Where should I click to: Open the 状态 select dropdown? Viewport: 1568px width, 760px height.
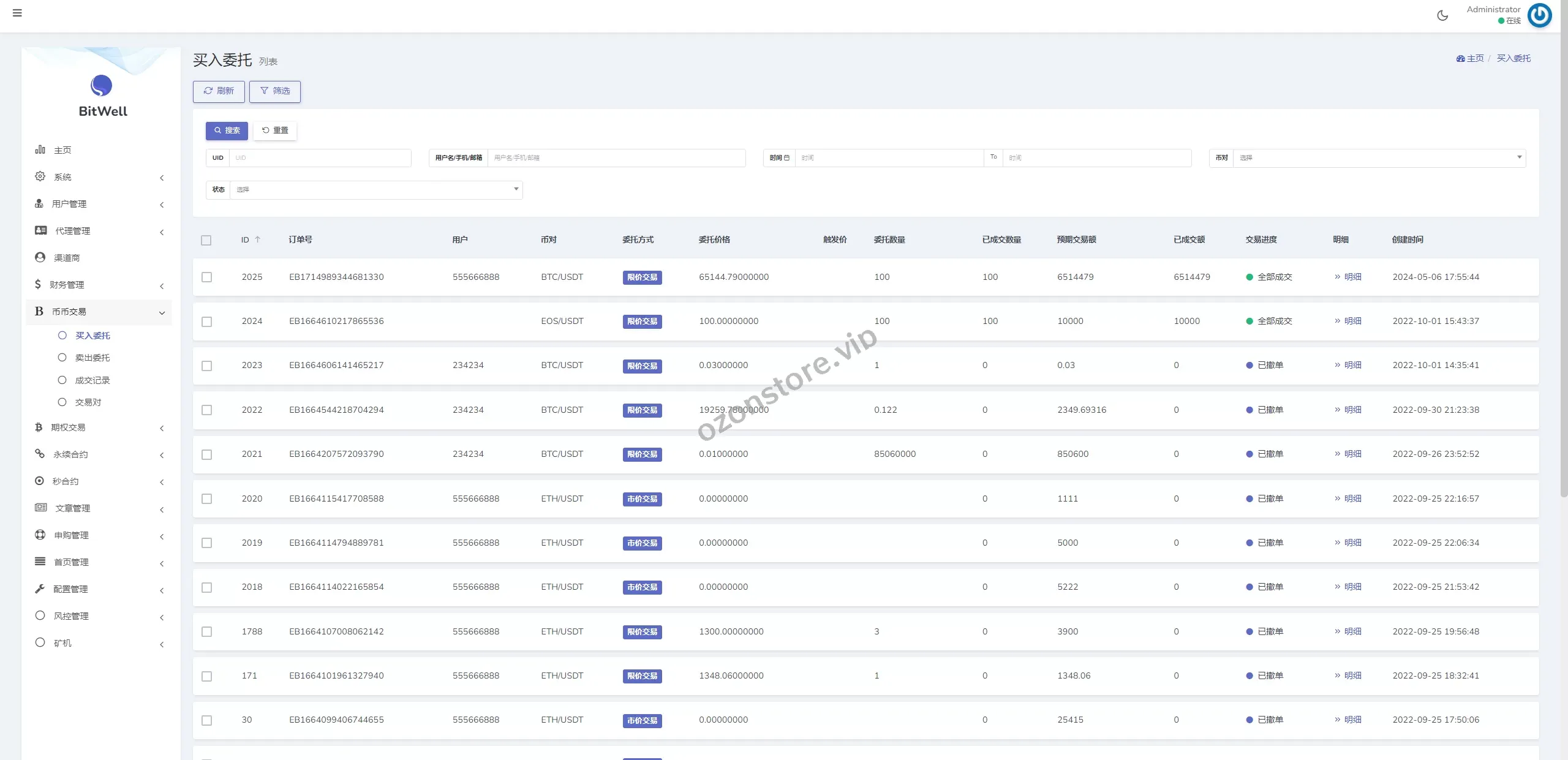[x=375, y=190]
